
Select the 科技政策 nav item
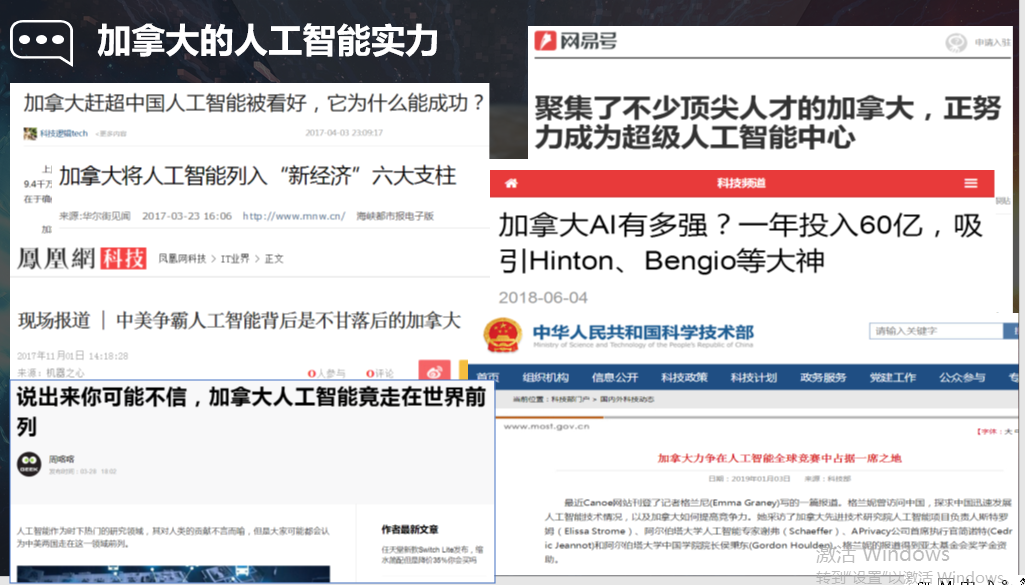point(684,377)
